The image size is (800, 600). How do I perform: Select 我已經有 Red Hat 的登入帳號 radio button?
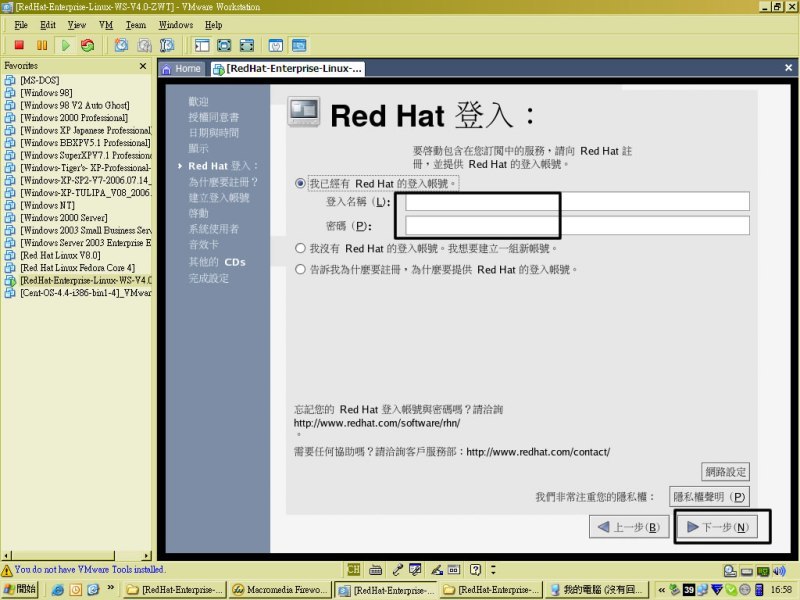tap(300, 183)
